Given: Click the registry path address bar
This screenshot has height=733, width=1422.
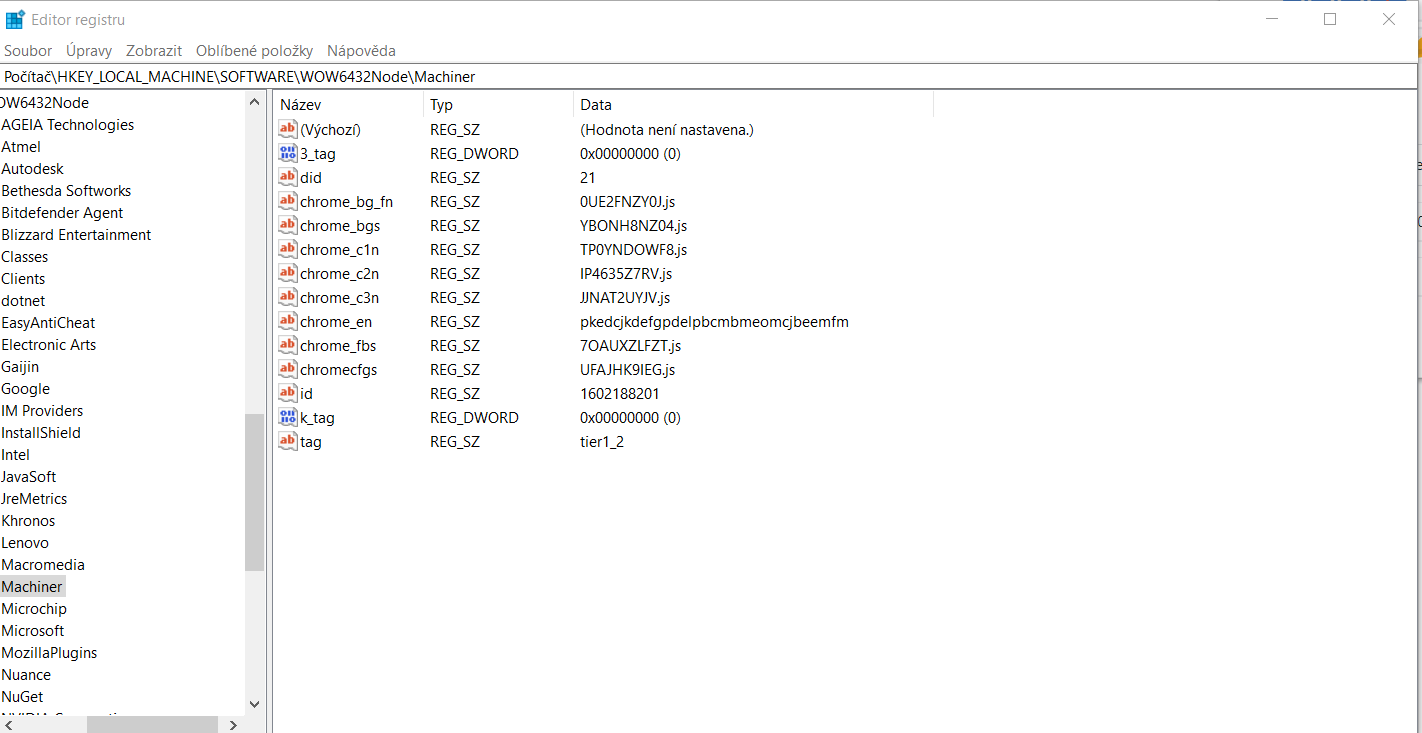Looking at the screenshot, I should pyautogui.click(x=709, y=76).
